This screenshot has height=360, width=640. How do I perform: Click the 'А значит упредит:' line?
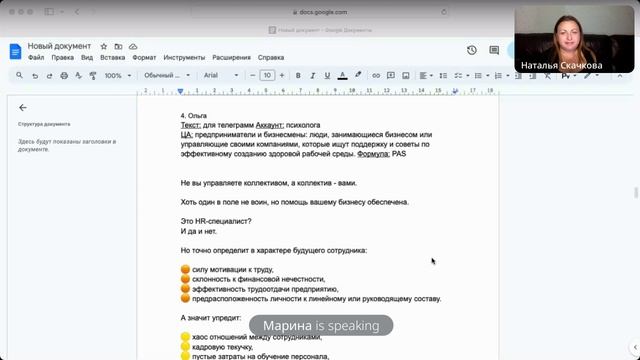[211, 318]
